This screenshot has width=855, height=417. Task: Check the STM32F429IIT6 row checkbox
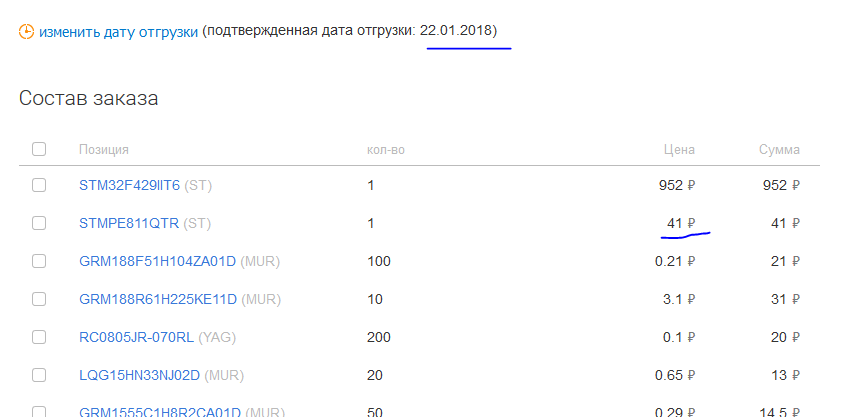pyautogui.click(x=39, y=185)
